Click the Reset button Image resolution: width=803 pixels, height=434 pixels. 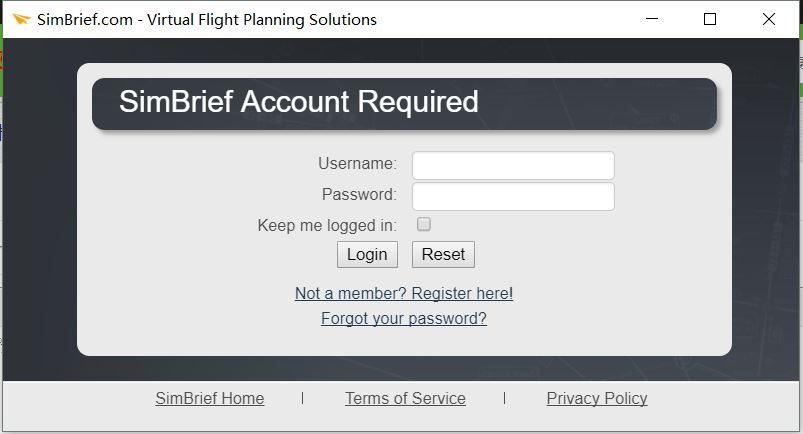(x=443, y=254)
